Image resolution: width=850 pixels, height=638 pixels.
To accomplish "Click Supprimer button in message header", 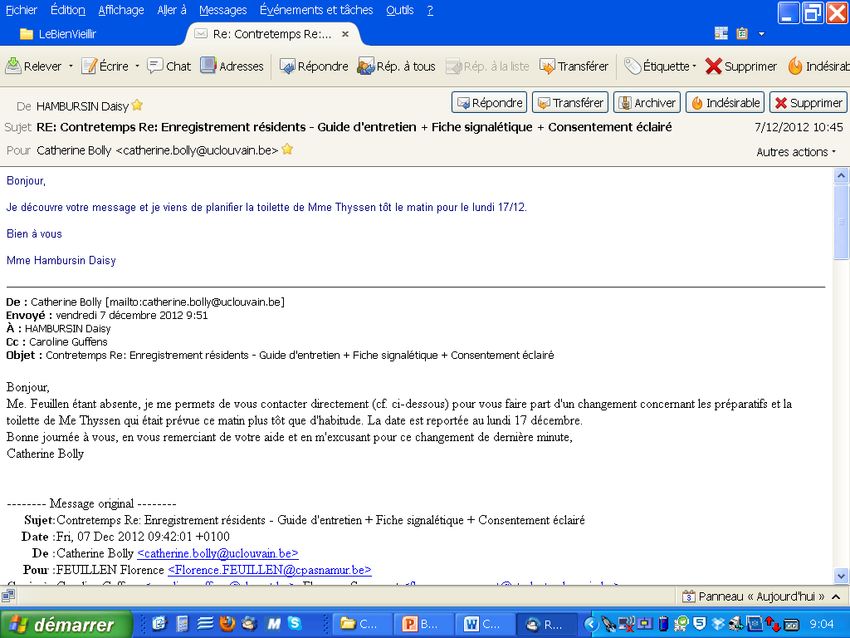I will click(x=808, y=102).
